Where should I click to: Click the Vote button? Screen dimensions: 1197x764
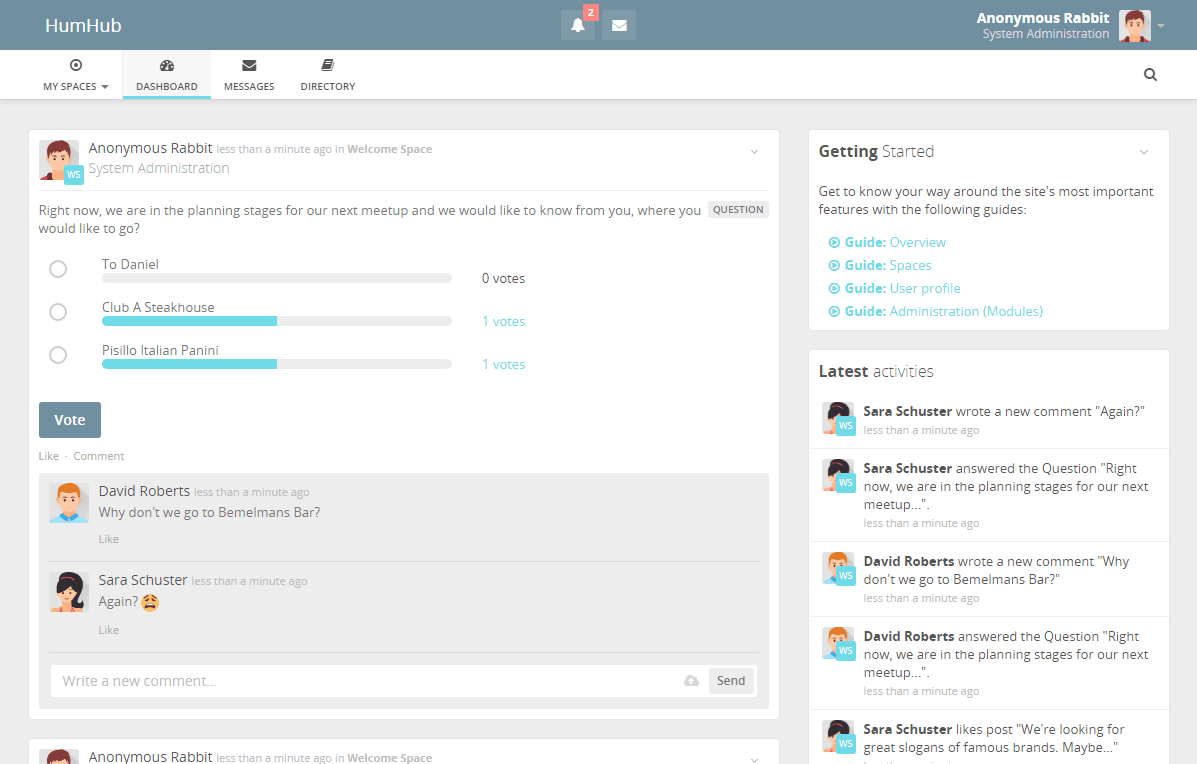pyautogui.click(x=69, y=419)
